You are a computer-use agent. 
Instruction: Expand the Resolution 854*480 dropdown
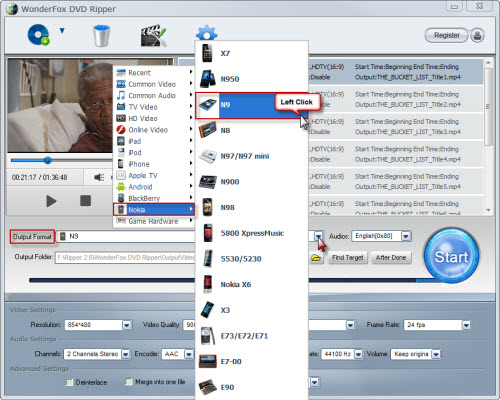pyautogui.click(x=126, y=325)
